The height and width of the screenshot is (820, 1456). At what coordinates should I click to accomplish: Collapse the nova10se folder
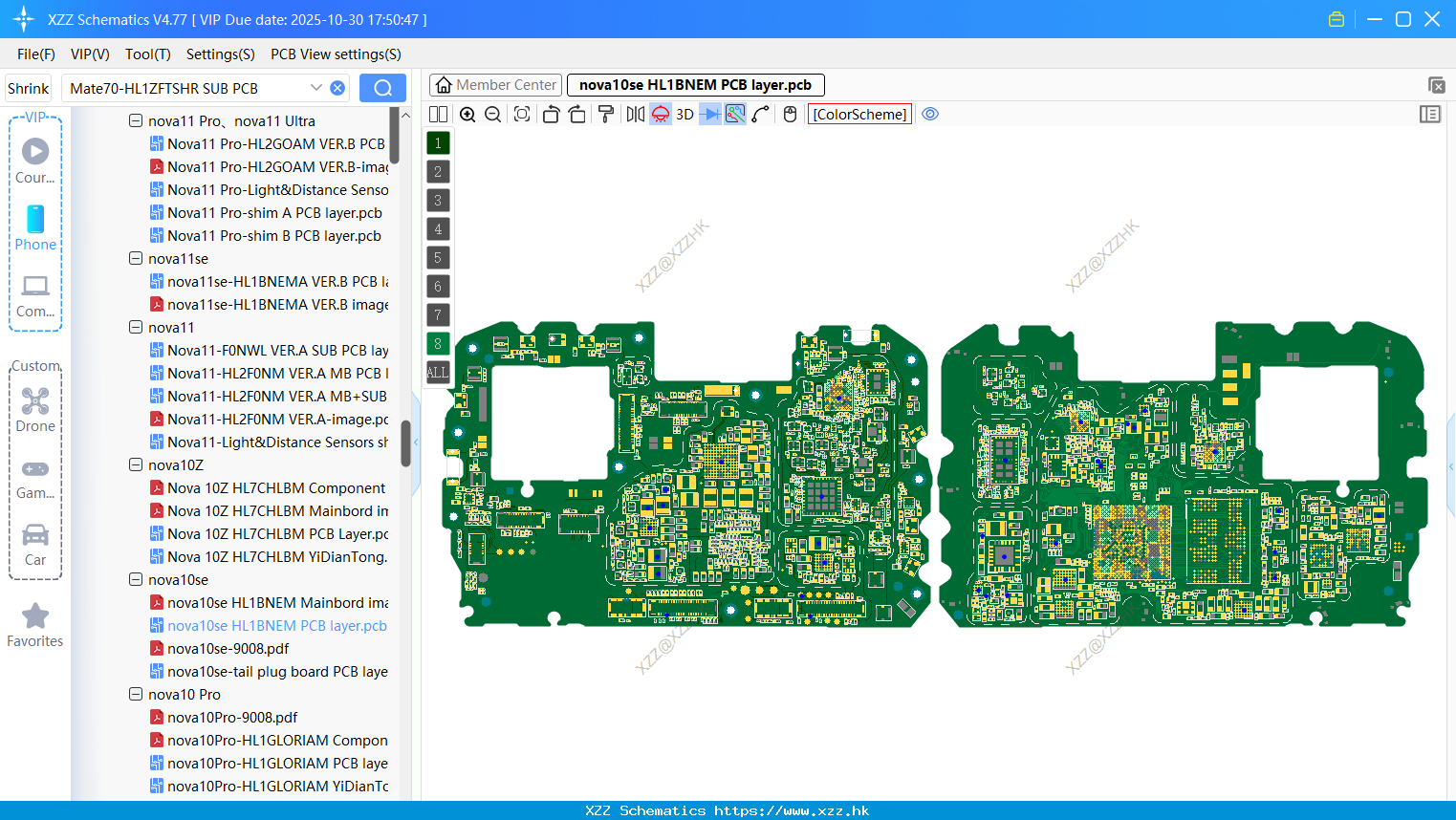(x=136, y=580)
